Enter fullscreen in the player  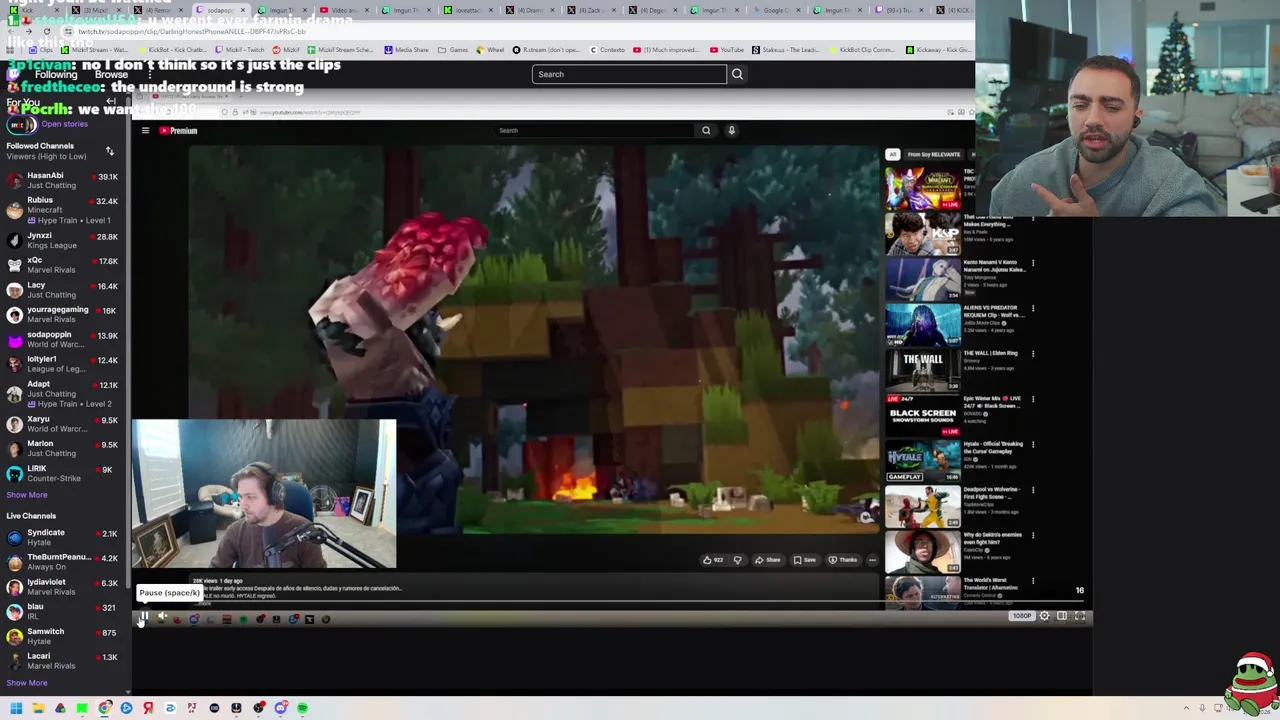(1080, 616)
